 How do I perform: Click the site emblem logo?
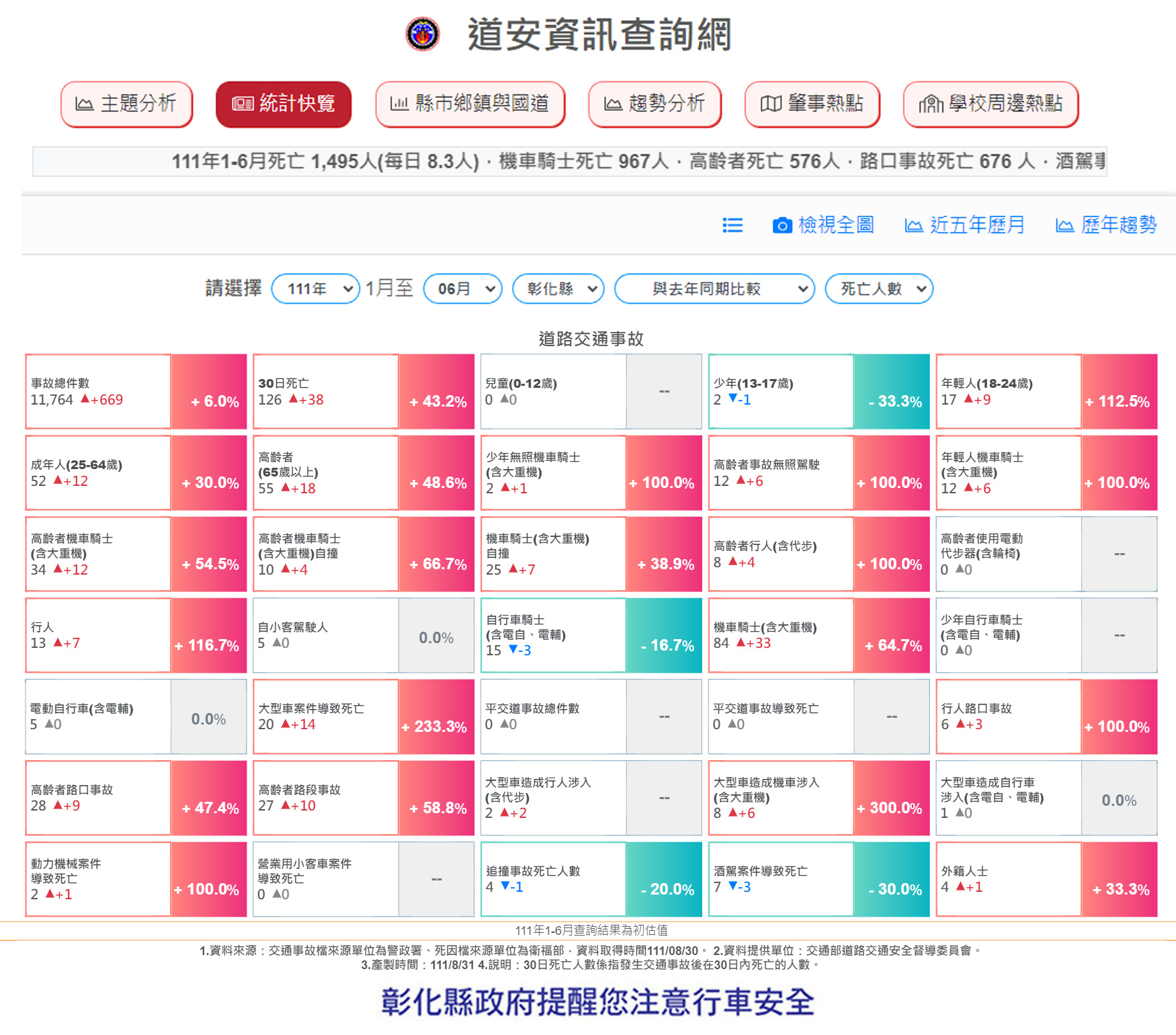tap(423, 34)
